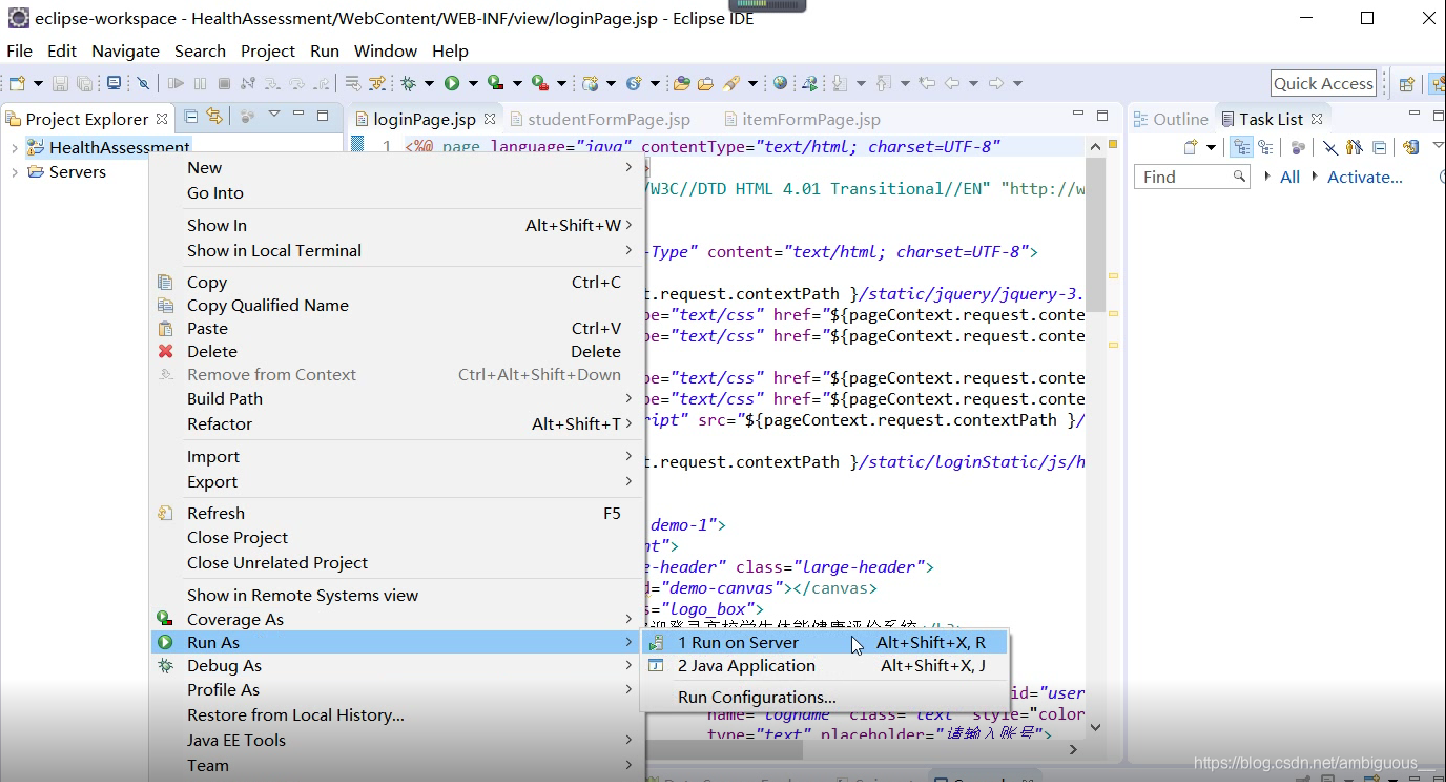Open the Task List view menu triangle
Viewport: 1446px width, 782px height.
(1439, 146)
